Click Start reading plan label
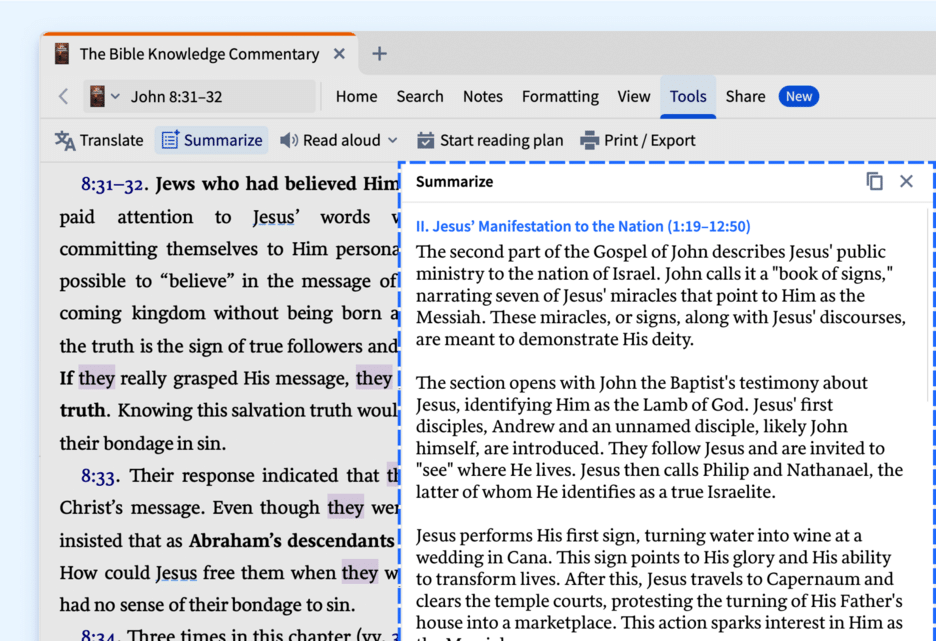 pos(501,140)
